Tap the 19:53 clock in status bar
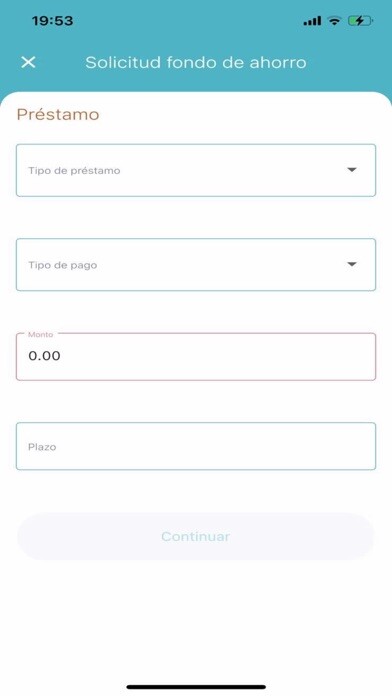This screenshot has width=392, height=696. (52, 21)
